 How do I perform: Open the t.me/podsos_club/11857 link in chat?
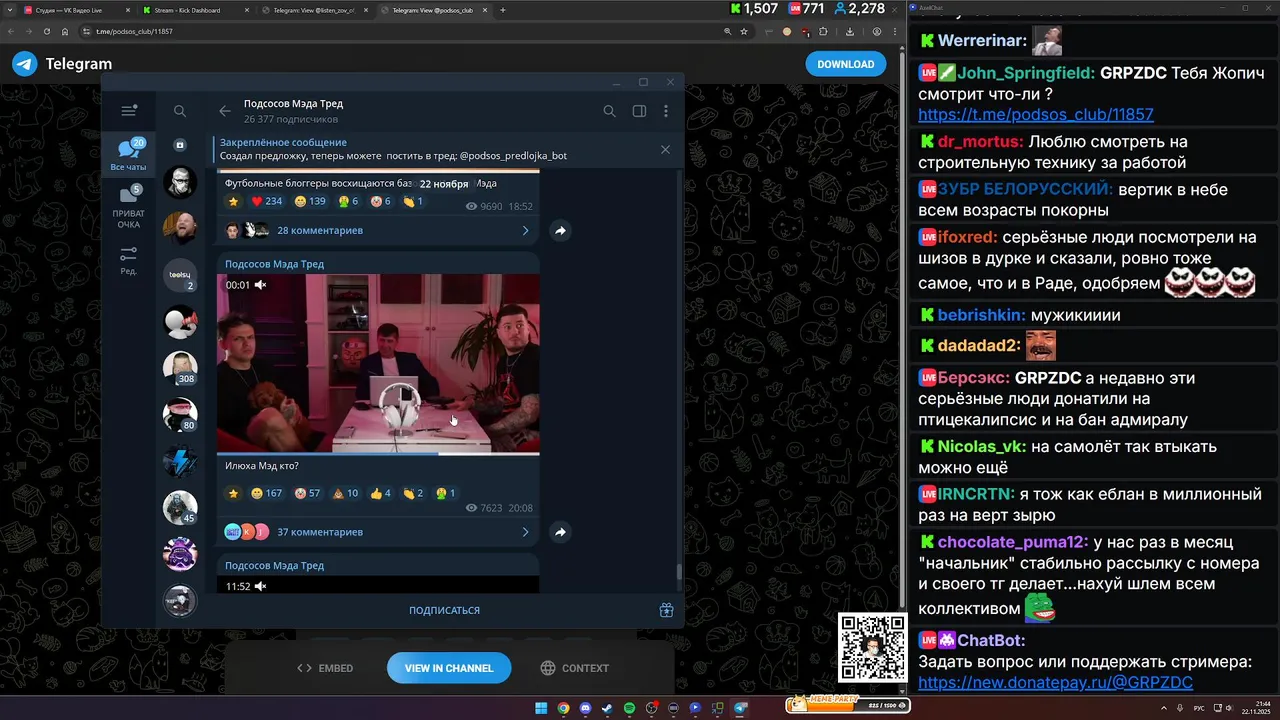[1036, 115]
